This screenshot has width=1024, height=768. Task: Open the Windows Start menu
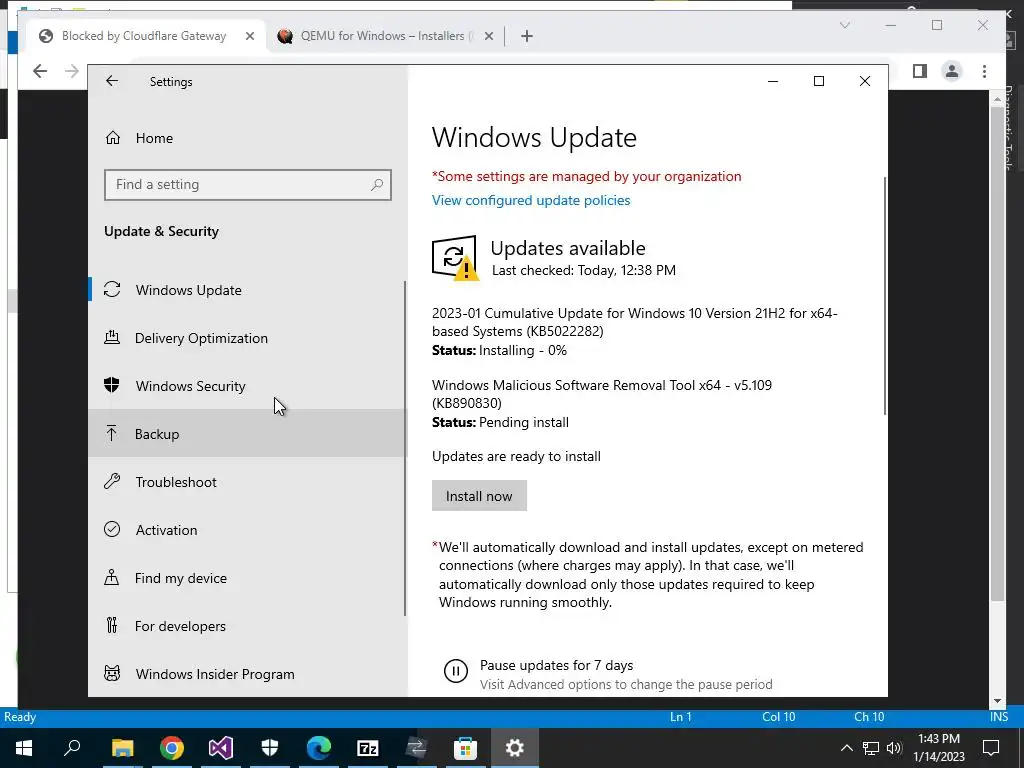pos(24,748)
